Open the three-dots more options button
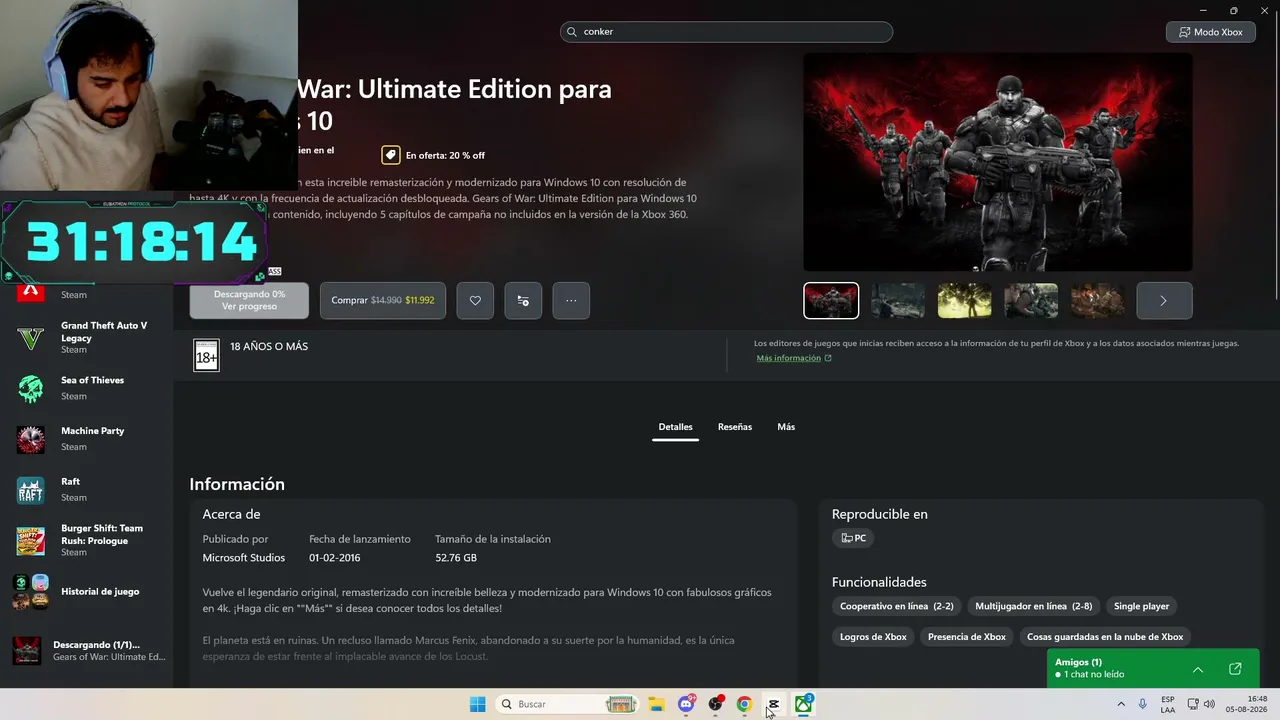1280x720 pixels. [x=571, y=300]
